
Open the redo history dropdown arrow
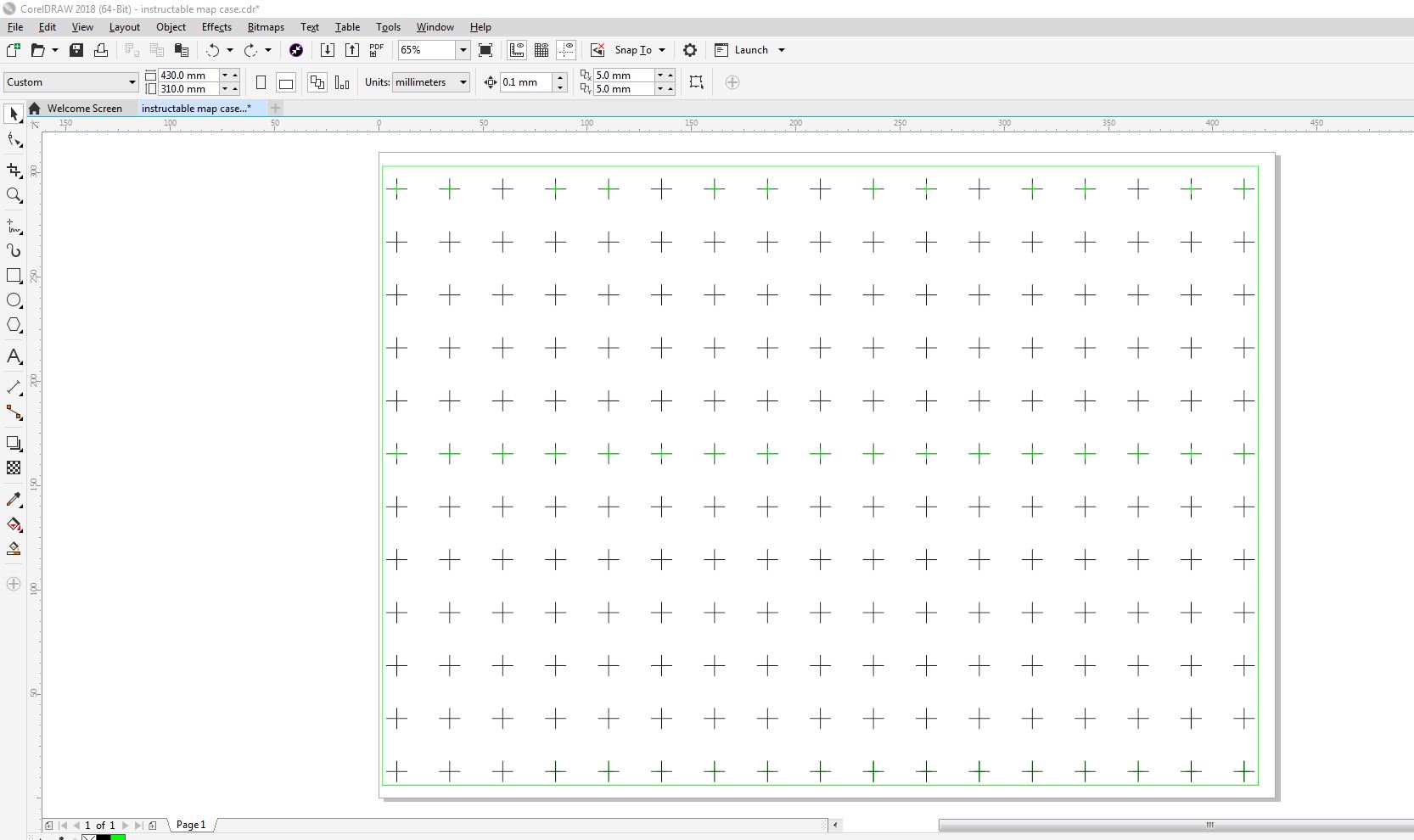268,50
